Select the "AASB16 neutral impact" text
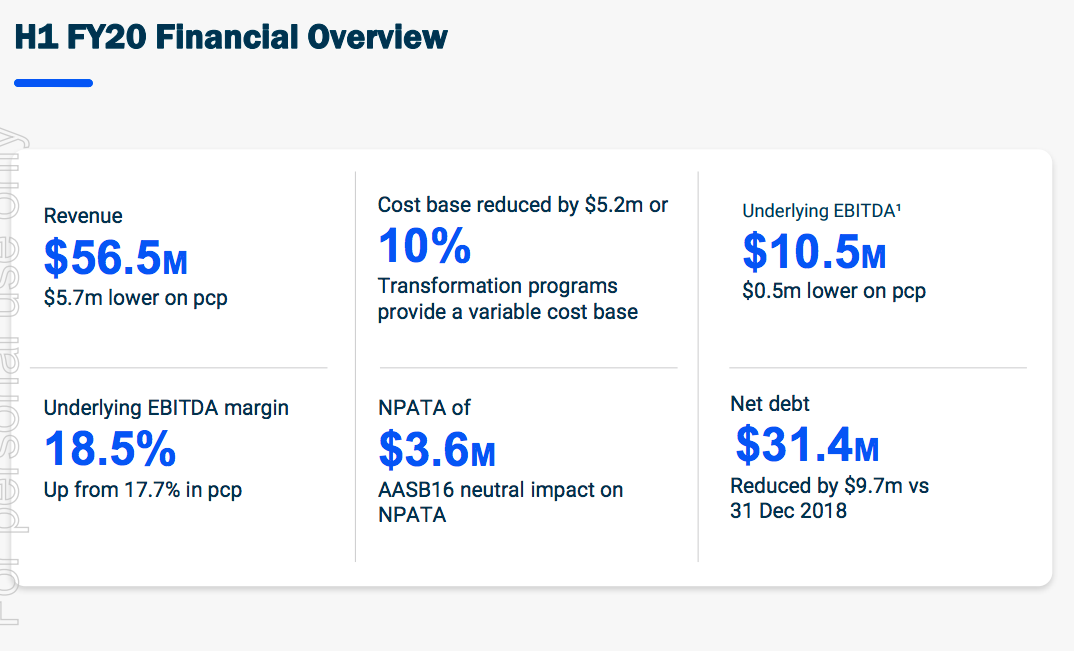Screen dimensions: 1074x651 [500, 490]
